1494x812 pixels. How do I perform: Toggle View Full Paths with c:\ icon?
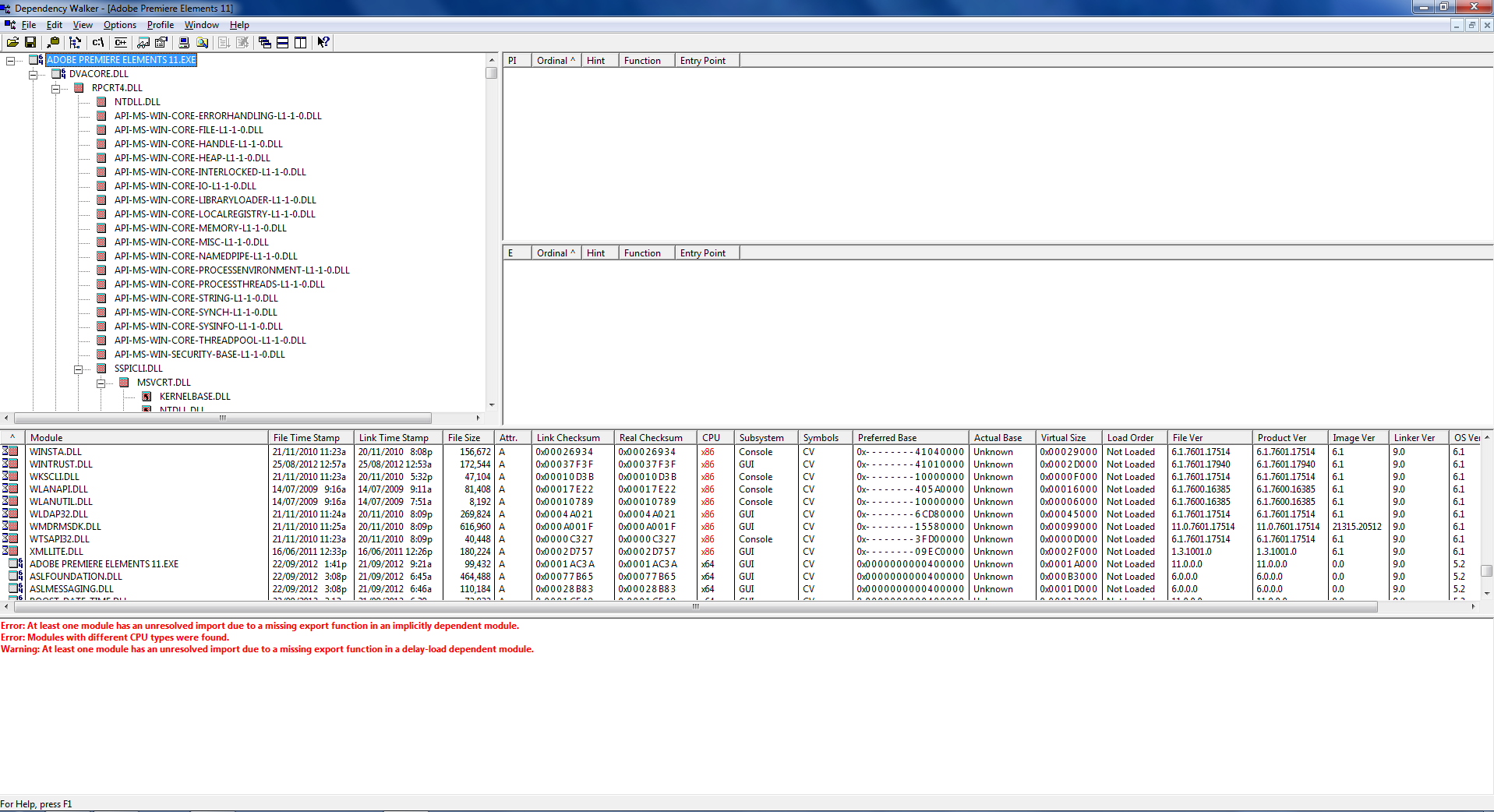click(x=98, y=43)
